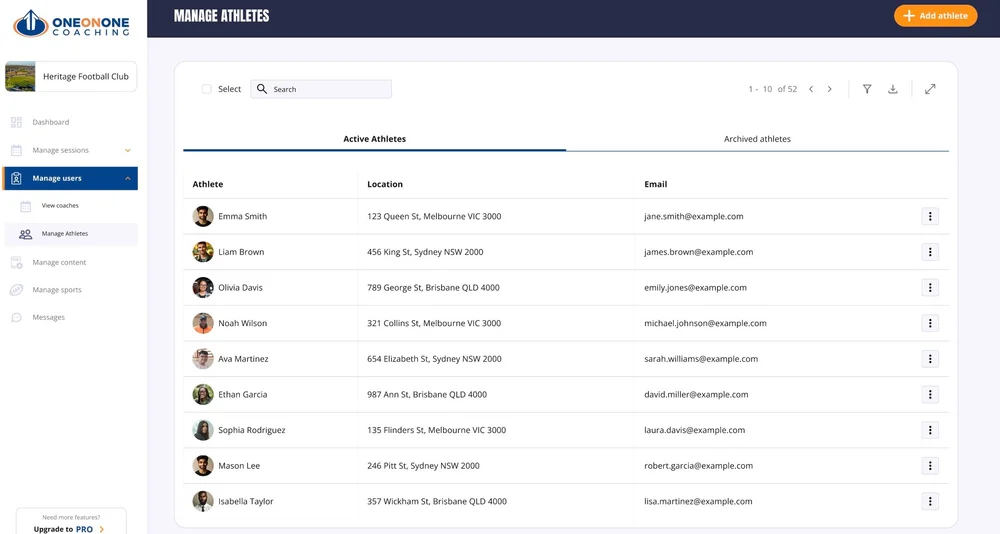Viewport: 1000px width, 534px height.
Task: Tick the Select checkbox
Action: (207, 89)
